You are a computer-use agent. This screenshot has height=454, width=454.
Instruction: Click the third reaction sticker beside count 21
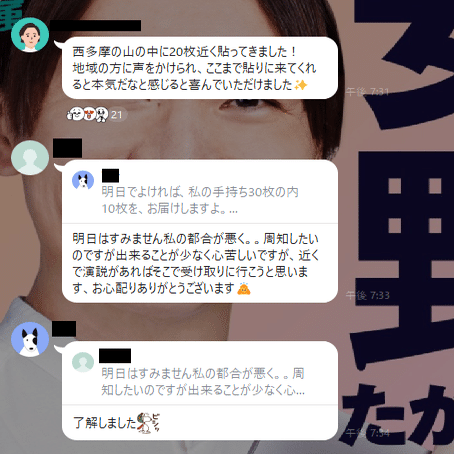tap(101, 114)
